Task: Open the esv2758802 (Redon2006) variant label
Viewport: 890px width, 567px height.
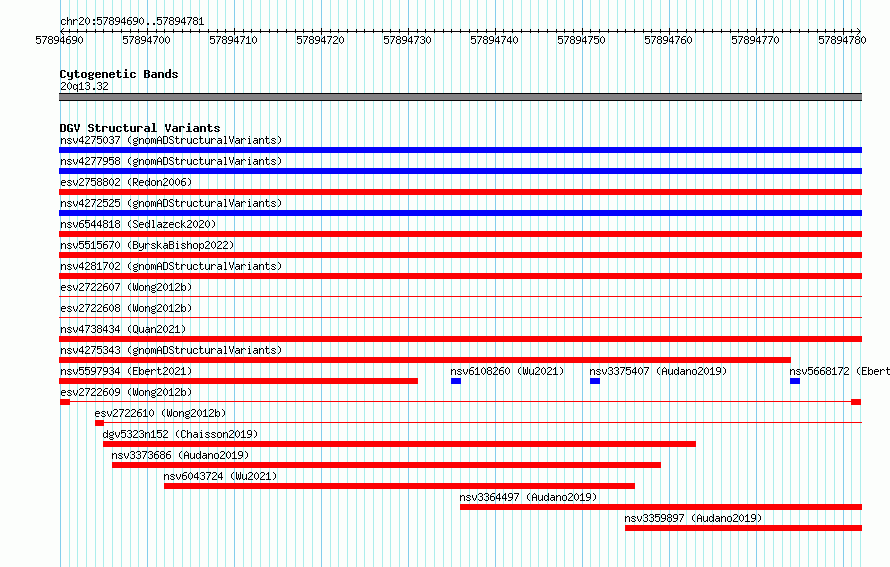Action: tap(126, 182)
